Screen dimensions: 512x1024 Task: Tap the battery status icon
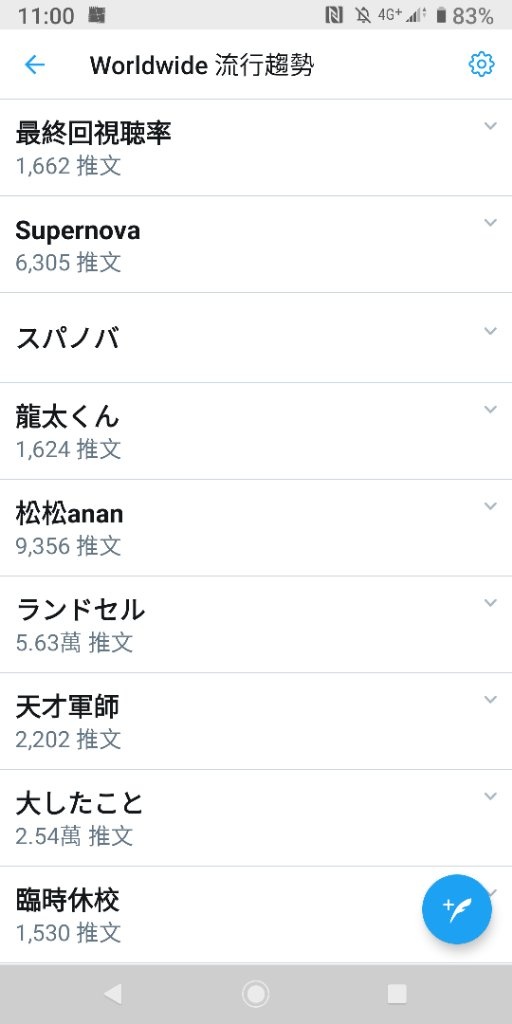(441, 16)
